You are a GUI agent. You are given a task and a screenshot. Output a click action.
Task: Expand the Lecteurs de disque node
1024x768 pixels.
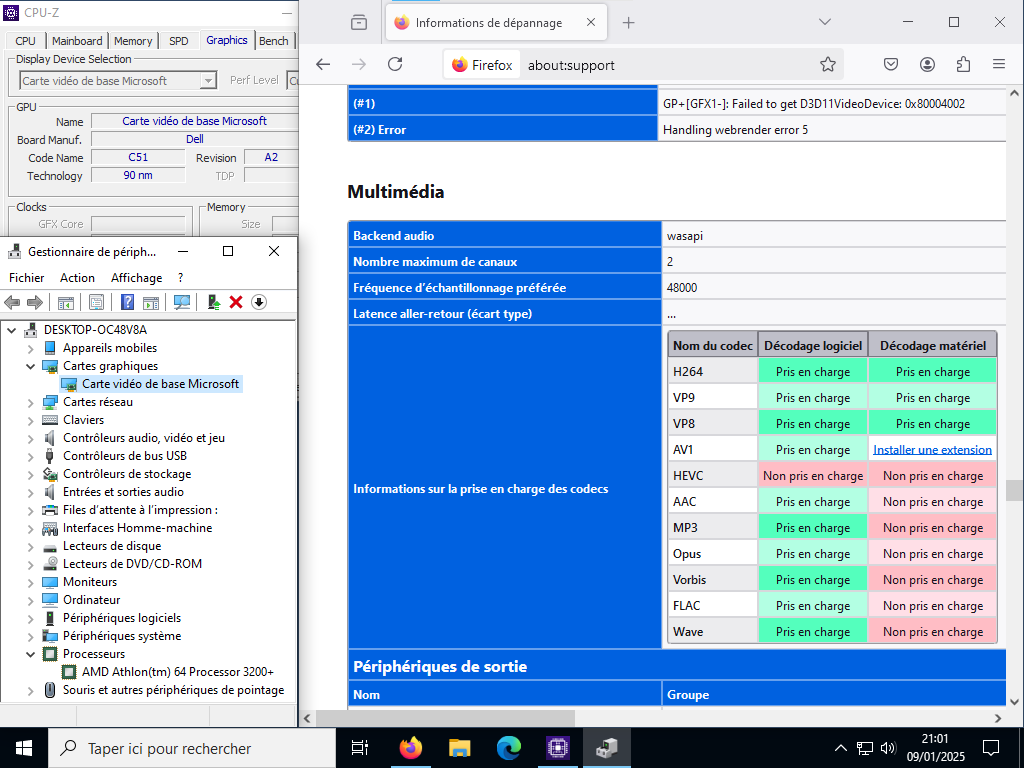tap(31, 547)
